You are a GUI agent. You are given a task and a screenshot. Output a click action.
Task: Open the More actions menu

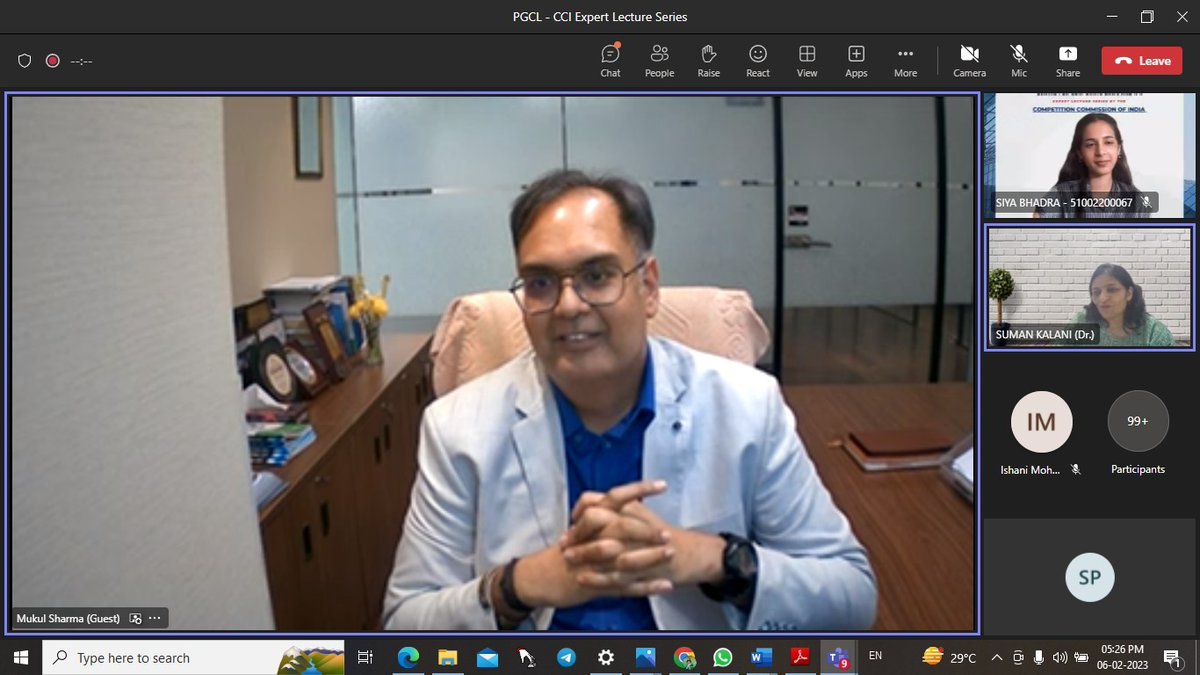pos(905,60)
